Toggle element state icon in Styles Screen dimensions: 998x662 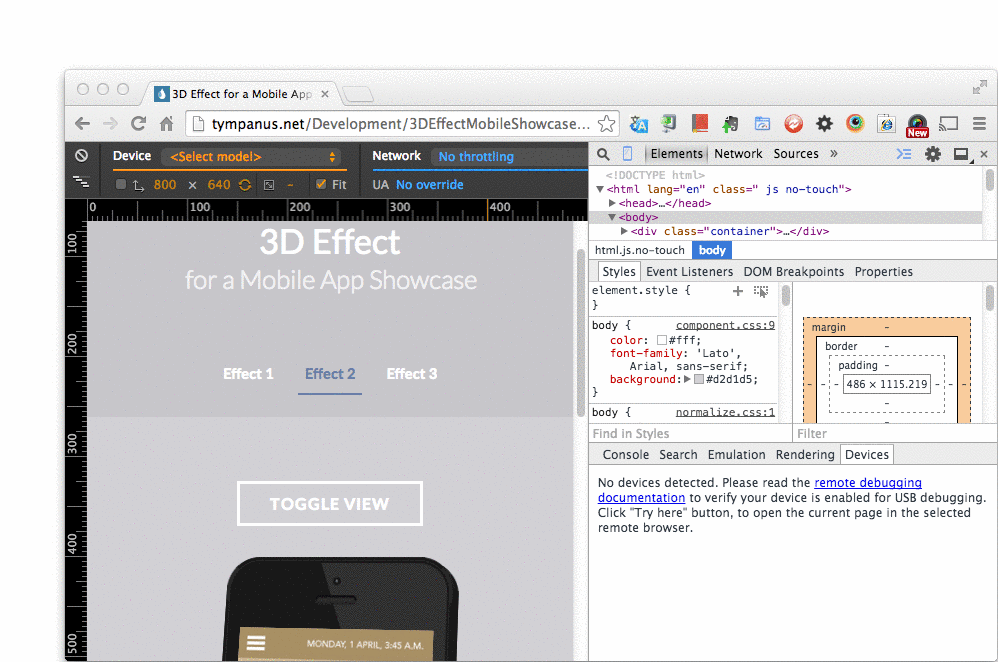point(761,291)
